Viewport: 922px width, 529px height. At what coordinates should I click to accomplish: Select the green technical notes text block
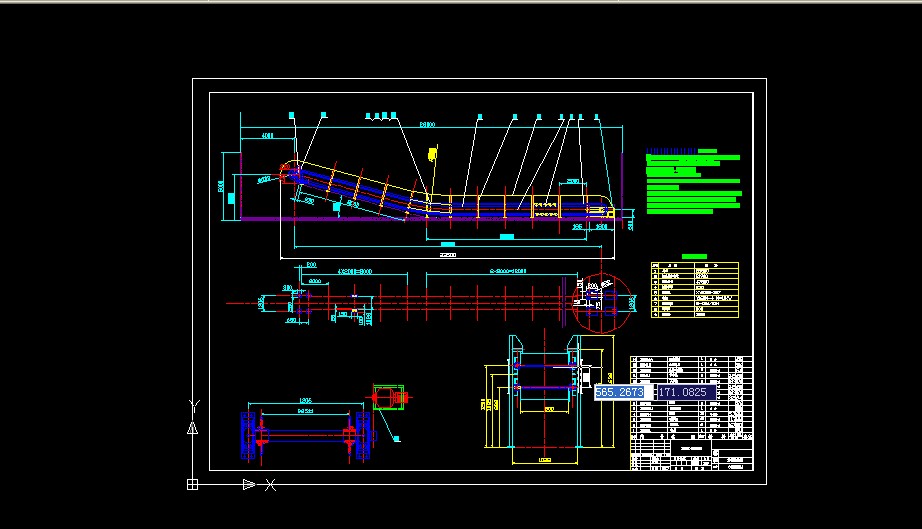click(692, 181)
